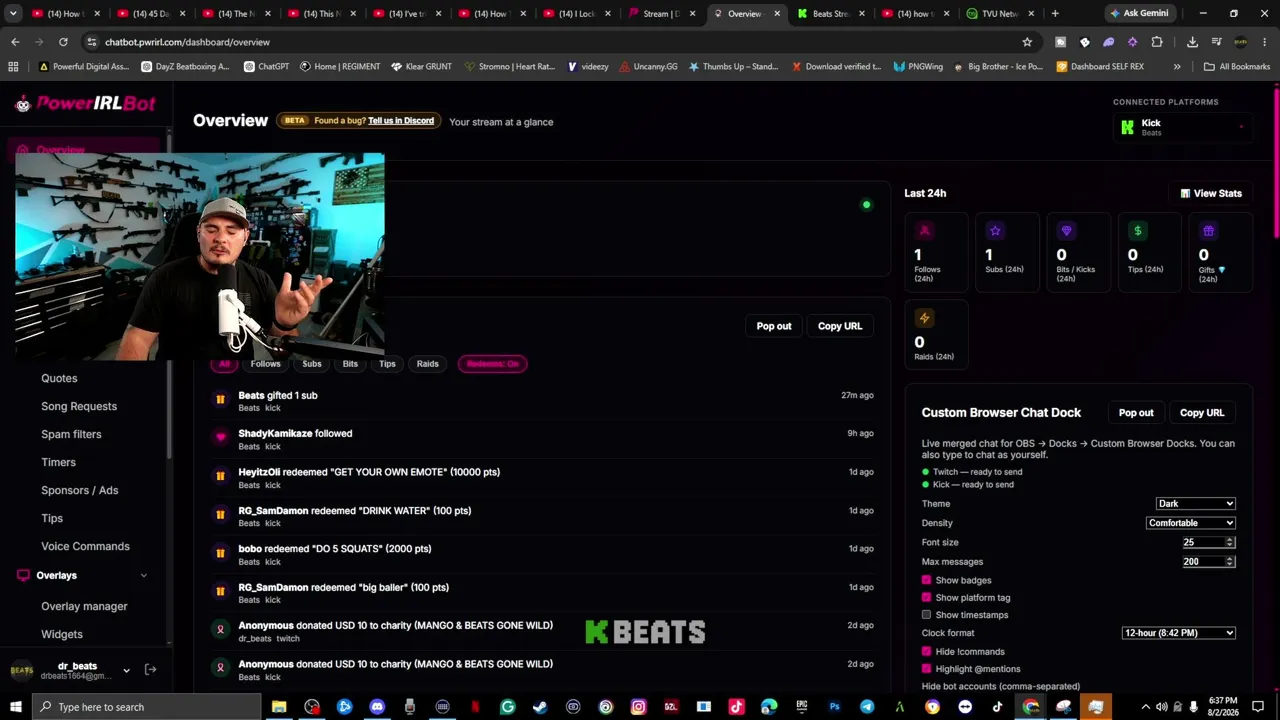The height and width of the screenshot is (720, 1280).
Task: Open Overlay manager in the sidebar
Action: 84,606
